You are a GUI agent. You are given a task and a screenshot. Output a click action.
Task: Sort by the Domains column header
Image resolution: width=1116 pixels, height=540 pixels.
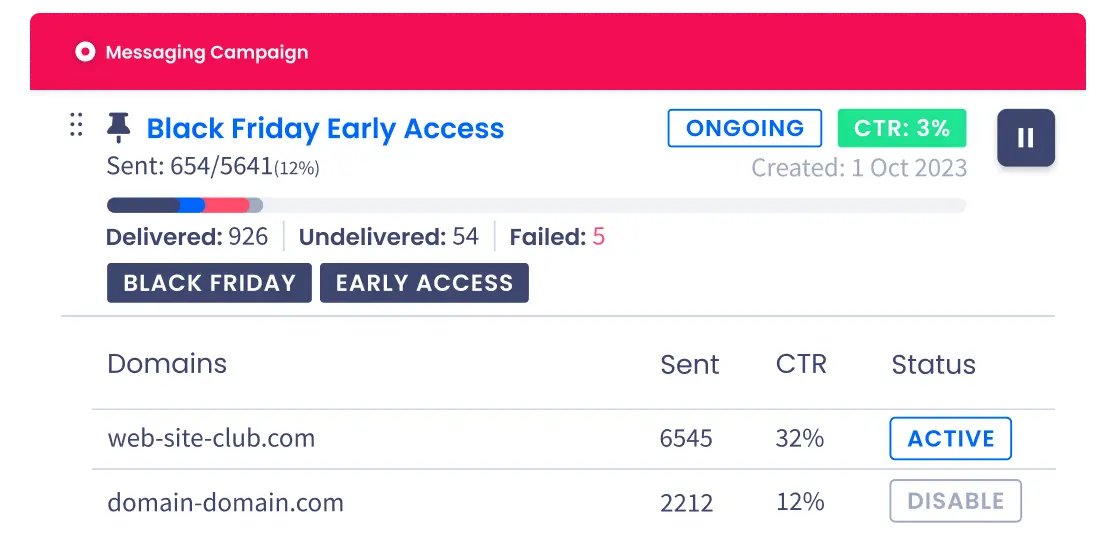tap(167, 364)
